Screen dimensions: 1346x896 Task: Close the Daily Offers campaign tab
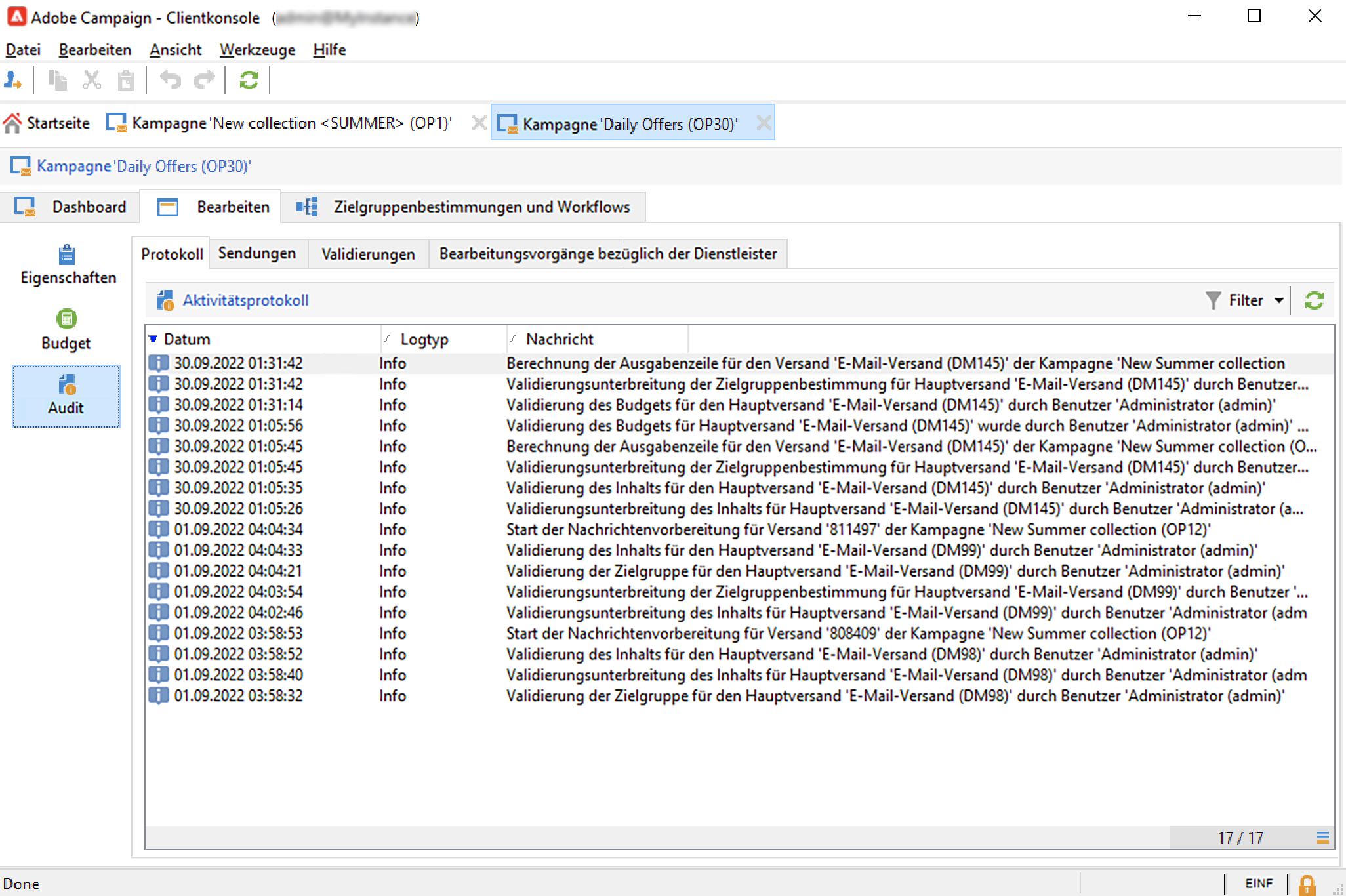click(x=764, y=123)
